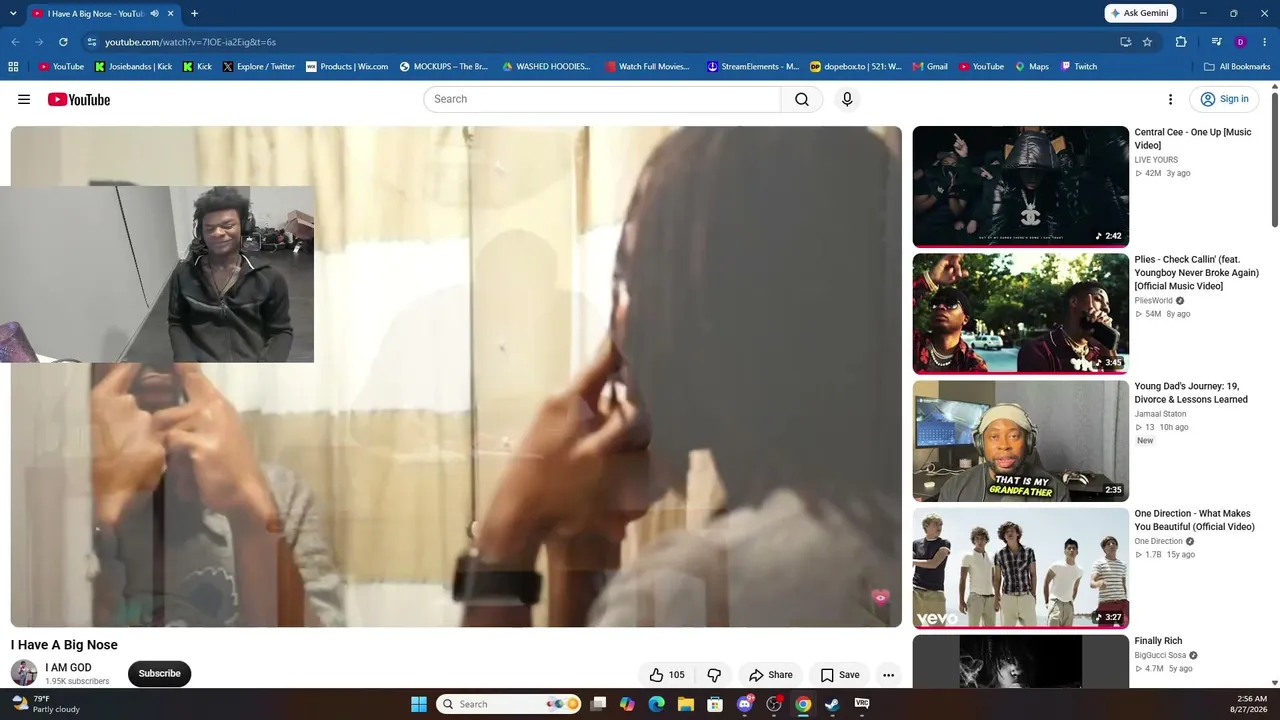Open the Twitch bookmark
The width and height of the screenshot is (1280, 720).
[x=1079, y=67]
